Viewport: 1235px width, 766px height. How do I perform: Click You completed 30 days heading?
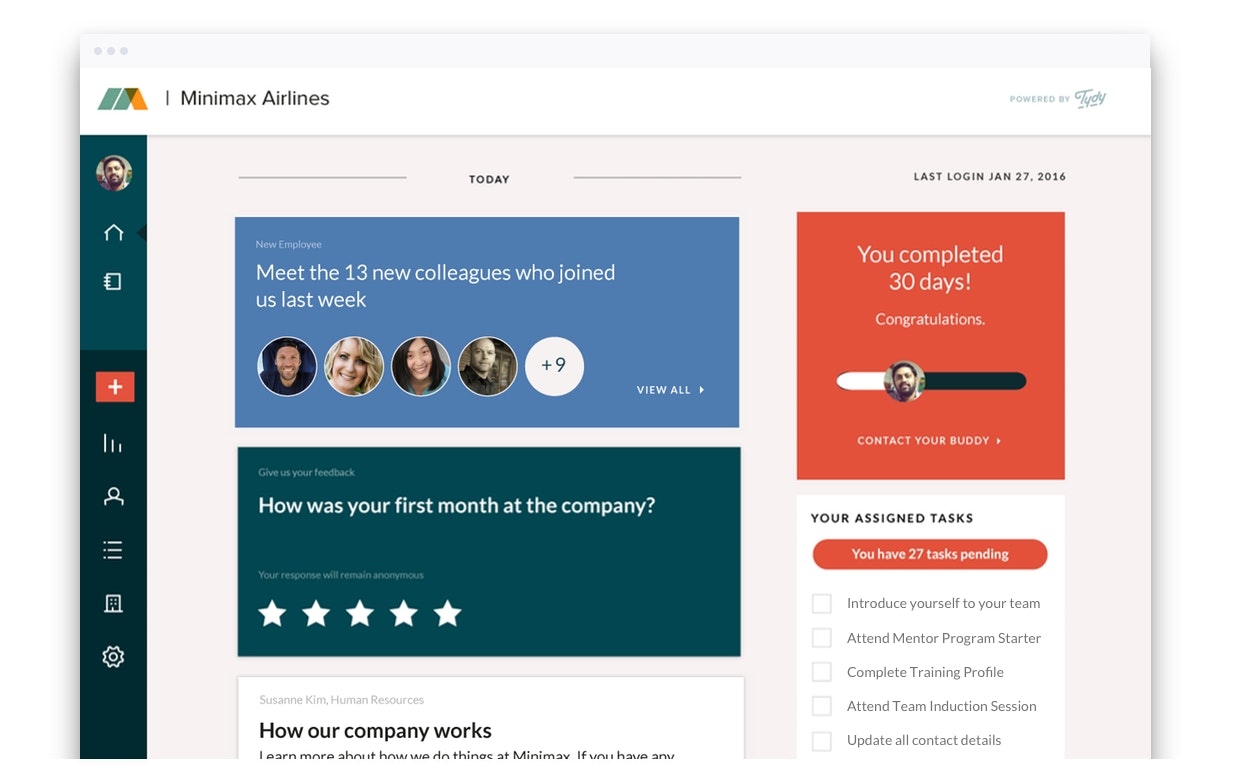click(930, 268)
